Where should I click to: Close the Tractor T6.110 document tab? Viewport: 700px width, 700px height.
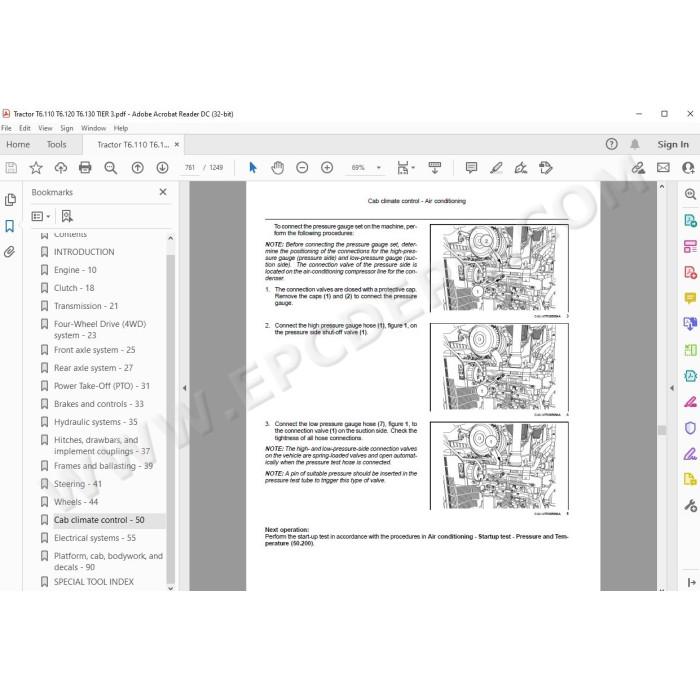177,144
